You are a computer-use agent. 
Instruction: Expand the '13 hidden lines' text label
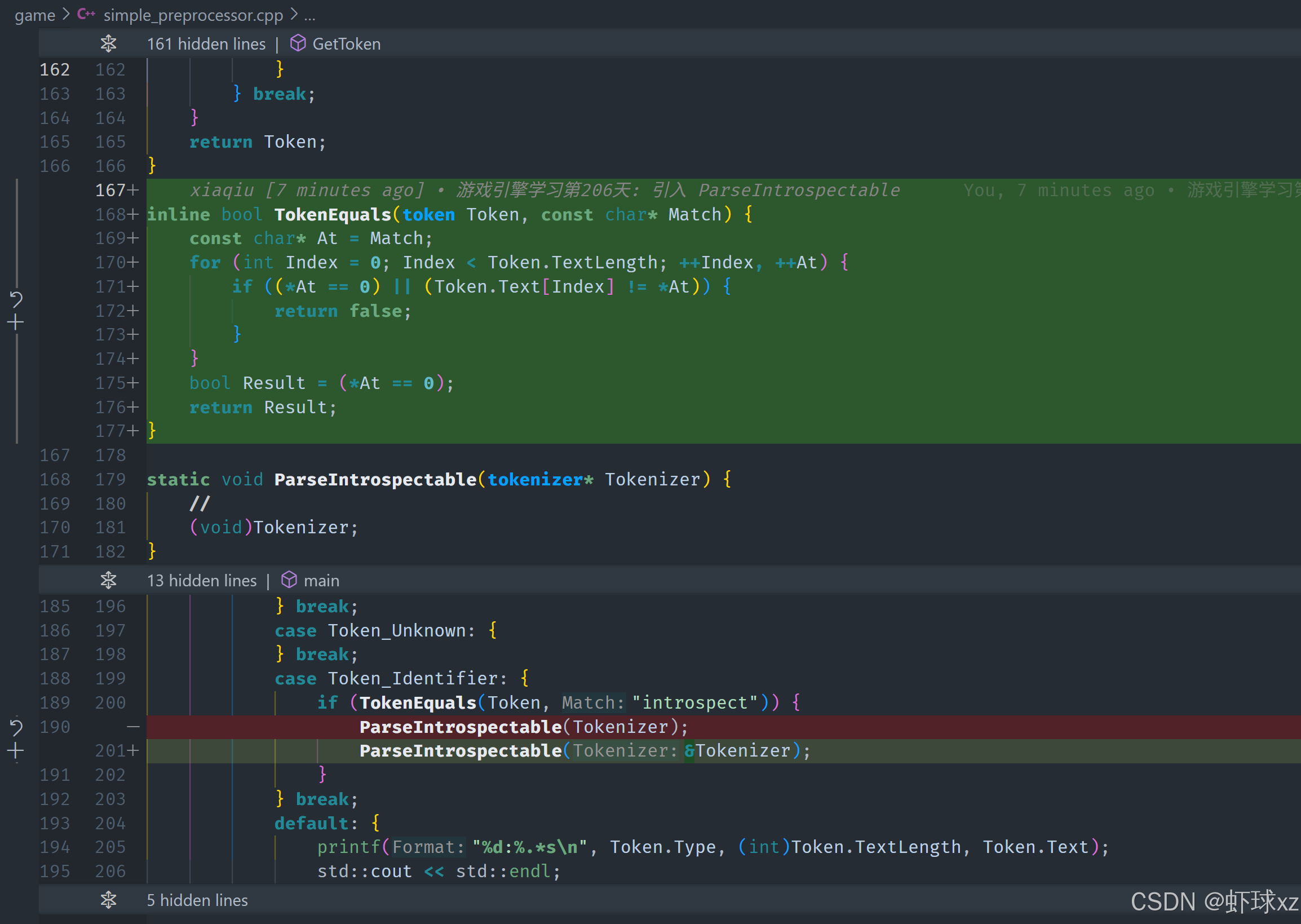(201, 580)
